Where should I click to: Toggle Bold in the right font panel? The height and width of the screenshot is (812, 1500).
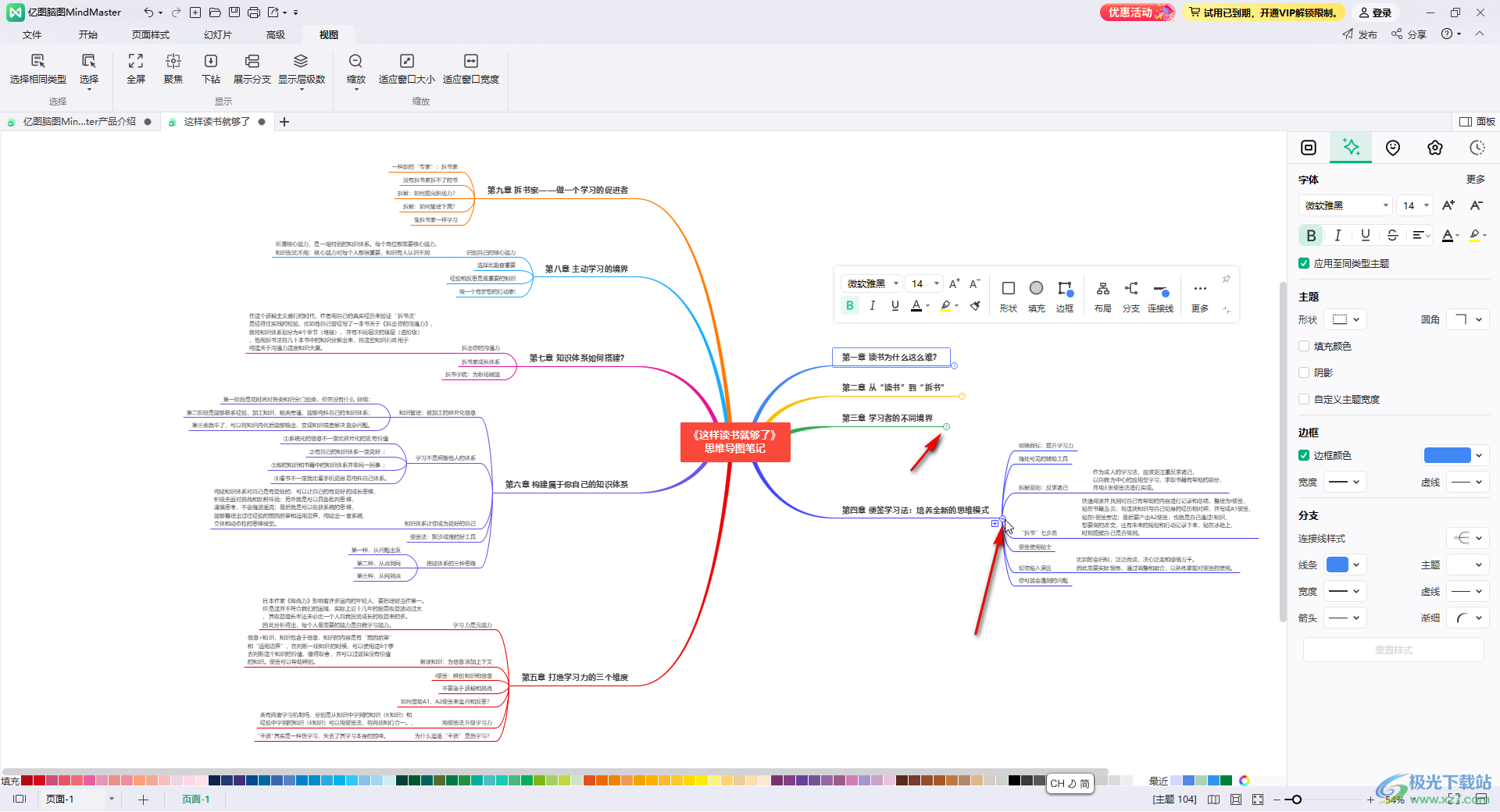[x=1311, y=235]
